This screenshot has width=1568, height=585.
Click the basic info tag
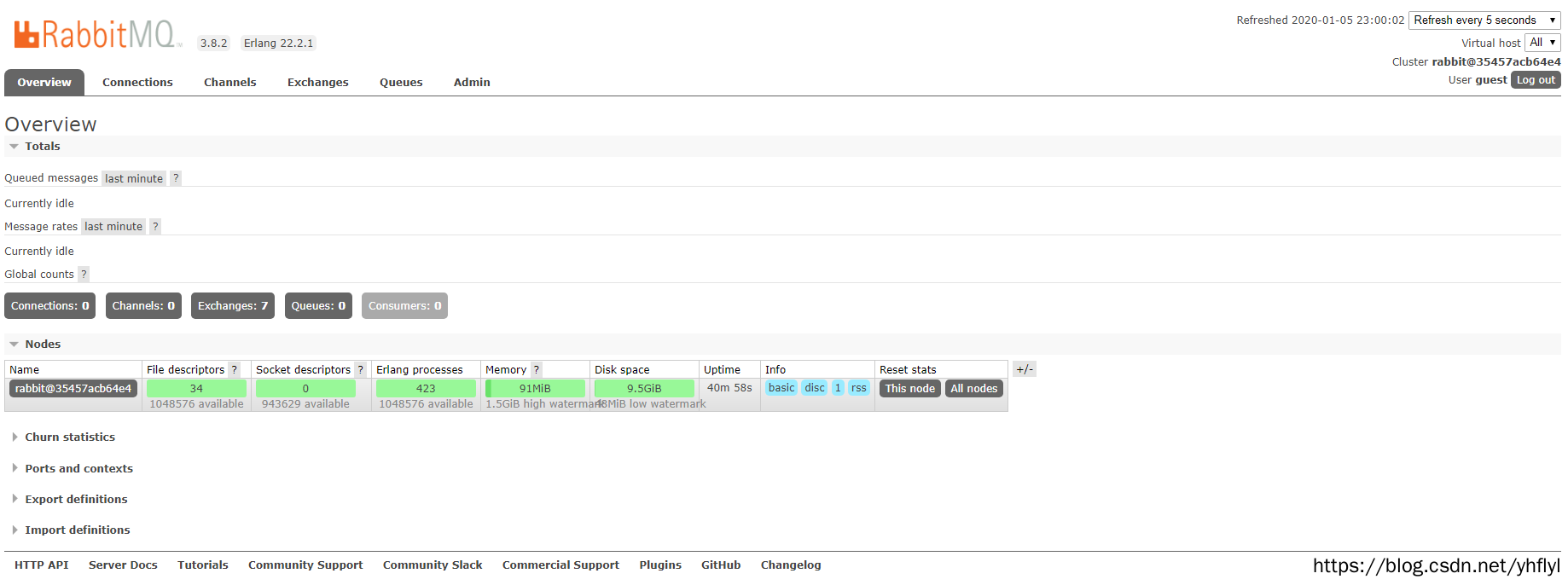[x=781, y=388]
